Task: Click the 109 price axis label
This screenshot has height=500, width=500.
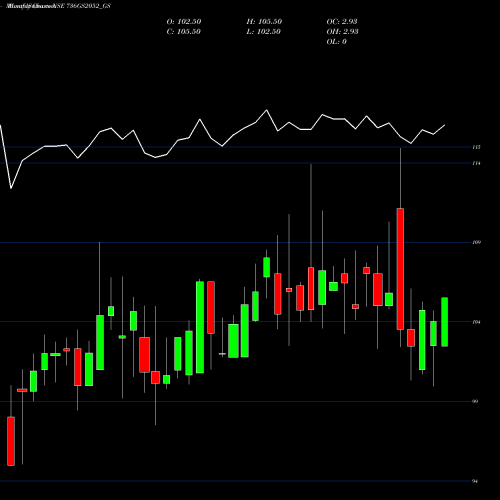Action: click(476, 243)
